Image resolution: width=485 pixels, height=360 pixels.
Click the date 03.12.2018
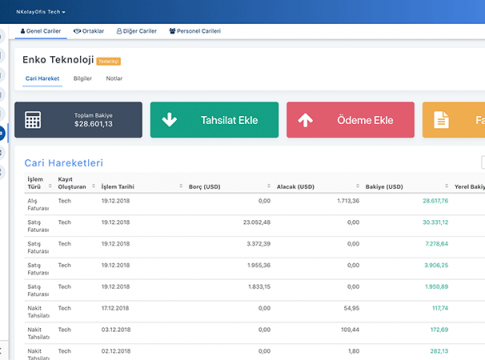click(x=116, y=330)
